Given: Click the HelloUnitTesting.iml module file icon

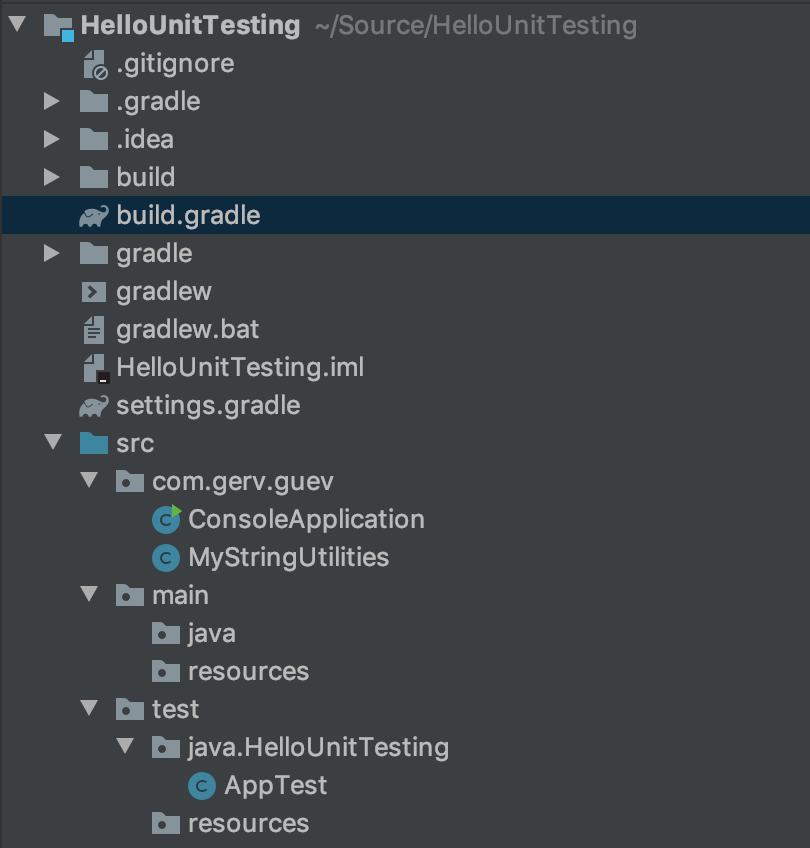Looking at the screenshot, I should point(96,369).
